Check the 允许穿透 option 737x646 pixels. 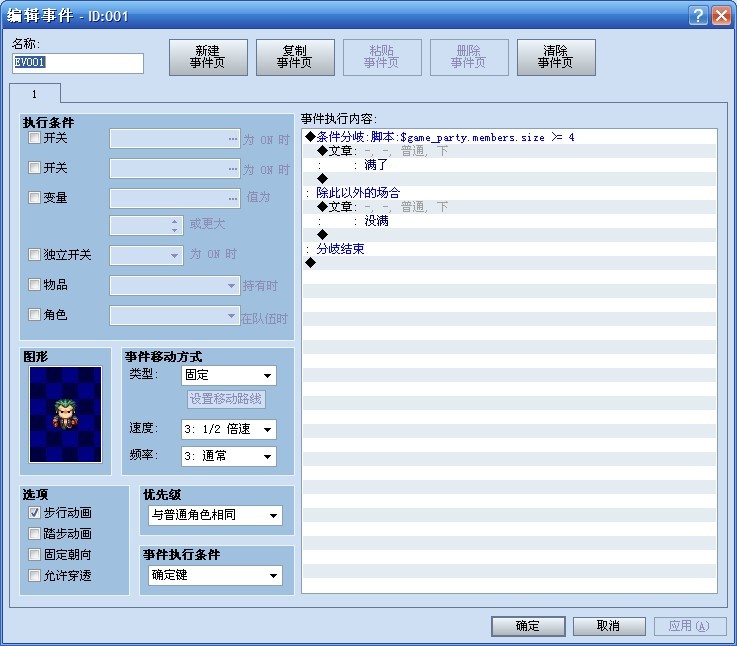34,575
